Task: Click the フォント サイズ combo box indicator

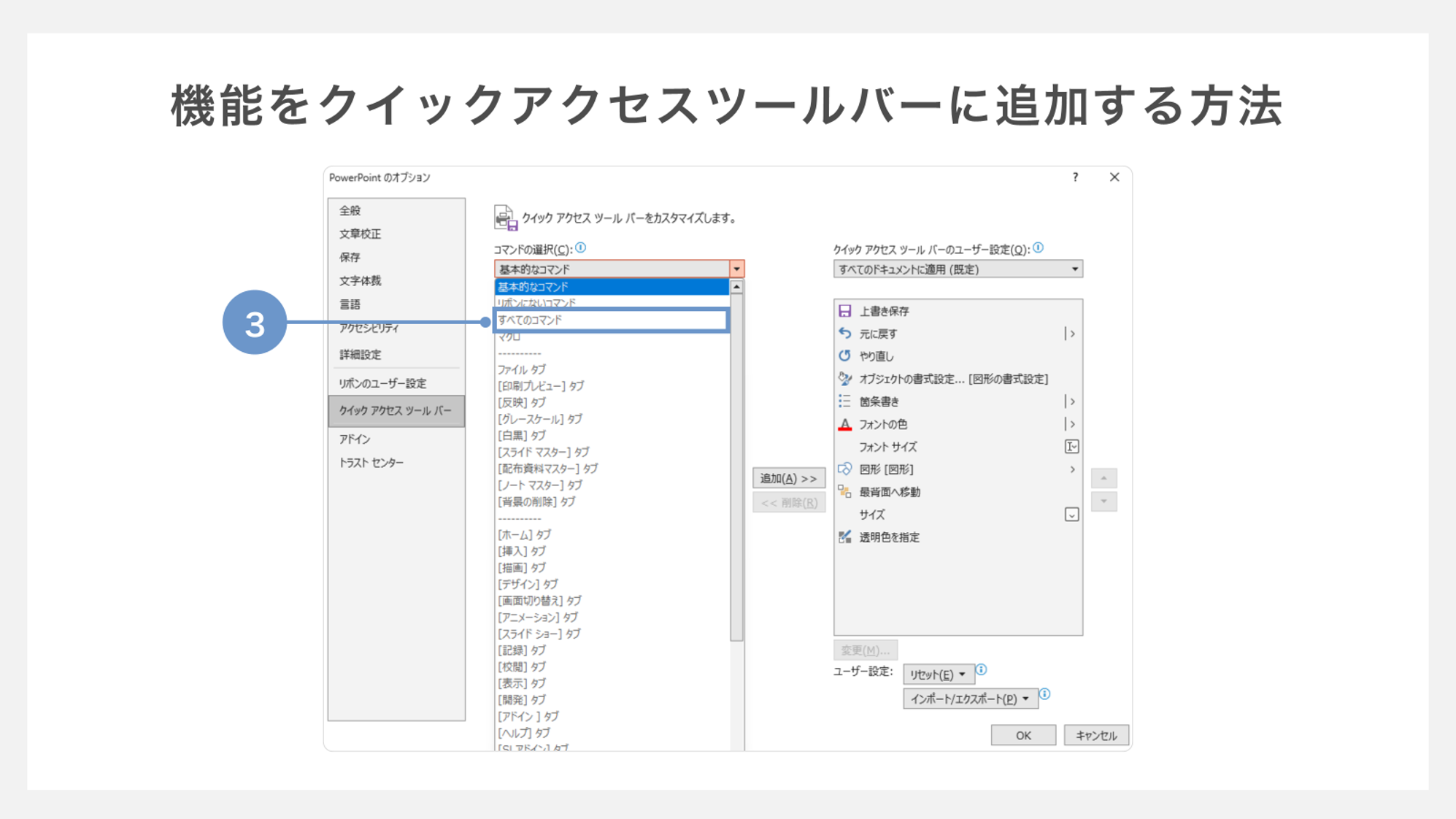Action: click(x=1071, y=447)
